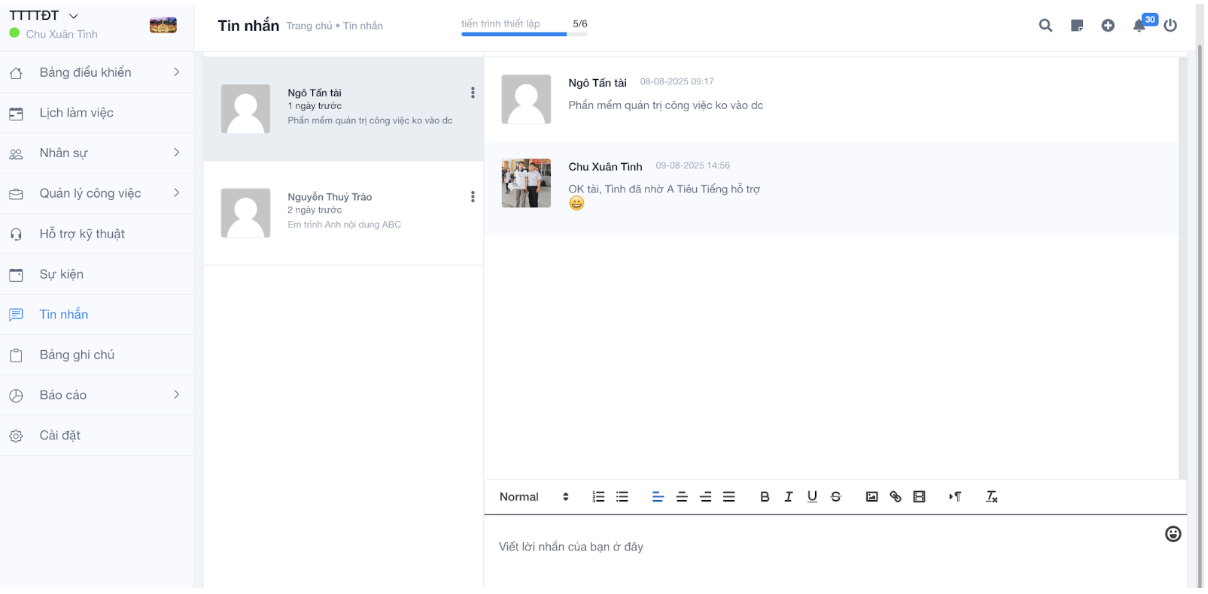
Task: Open notifications bell with 30 badge
Action: [x=1140, y=25]
